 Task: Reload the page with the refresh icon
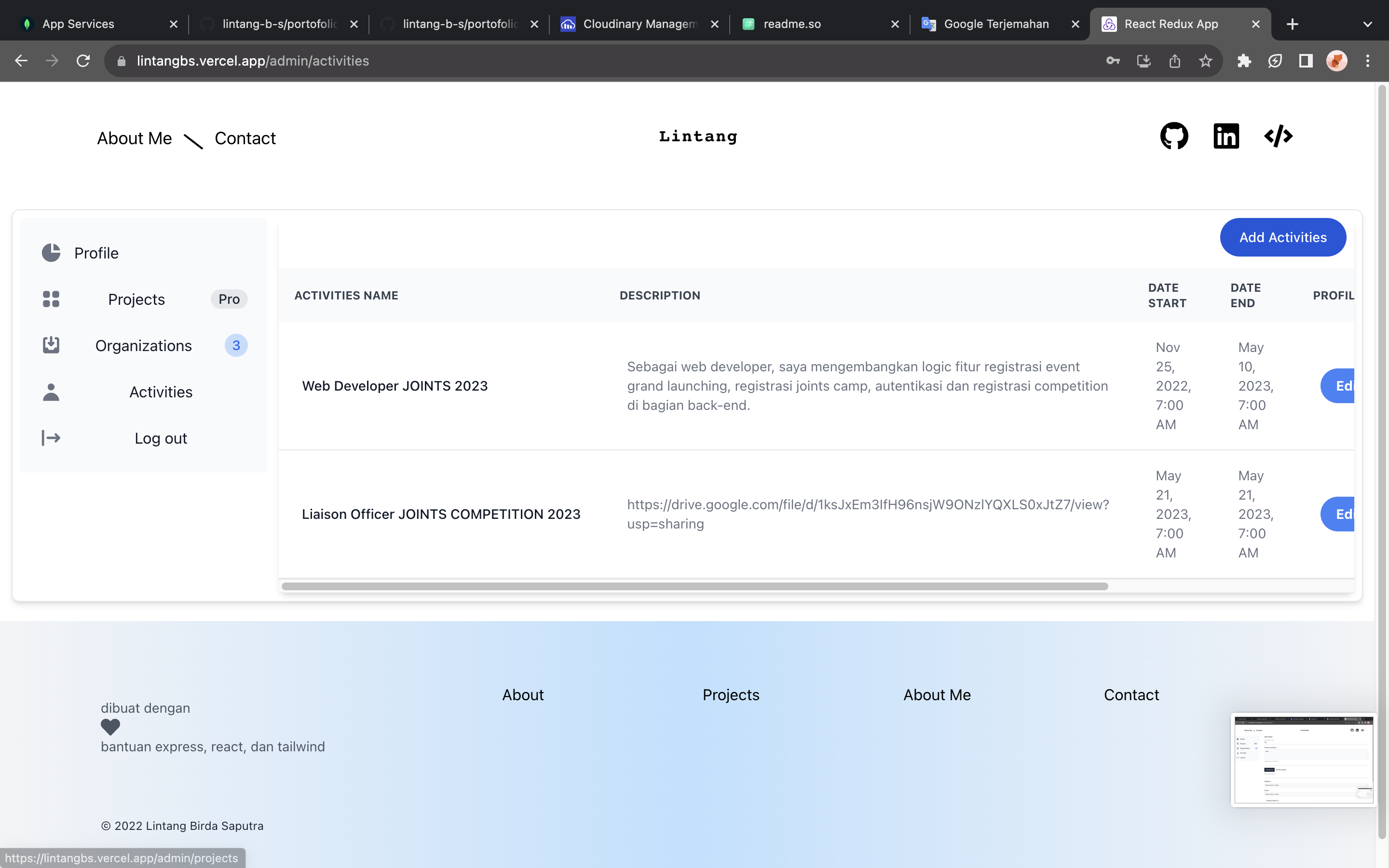83,61
